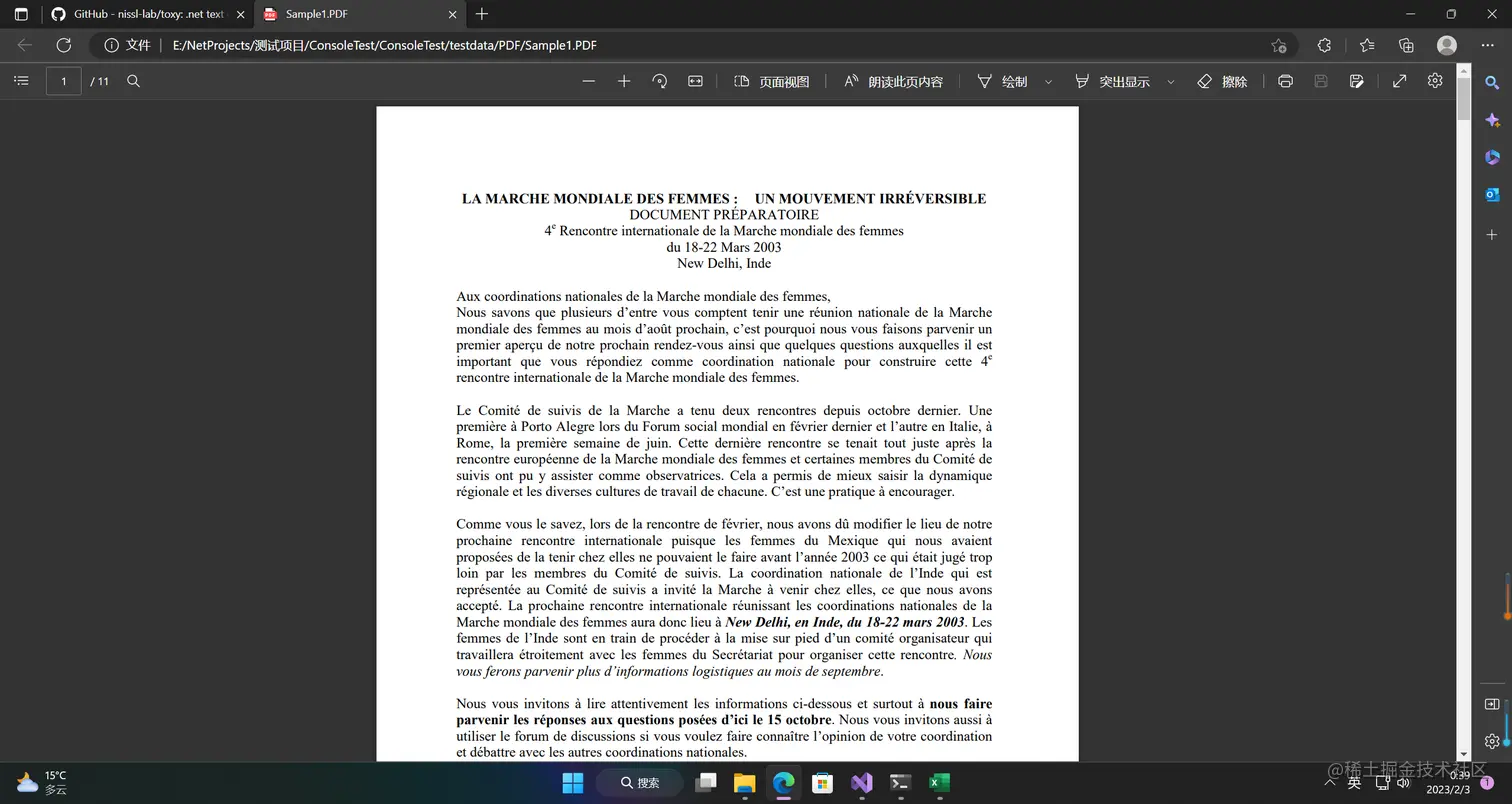Image resolution: width=1512 pixels, height=804 pixels.
Task: Open Collections panel
Action: coord(1406,45)
